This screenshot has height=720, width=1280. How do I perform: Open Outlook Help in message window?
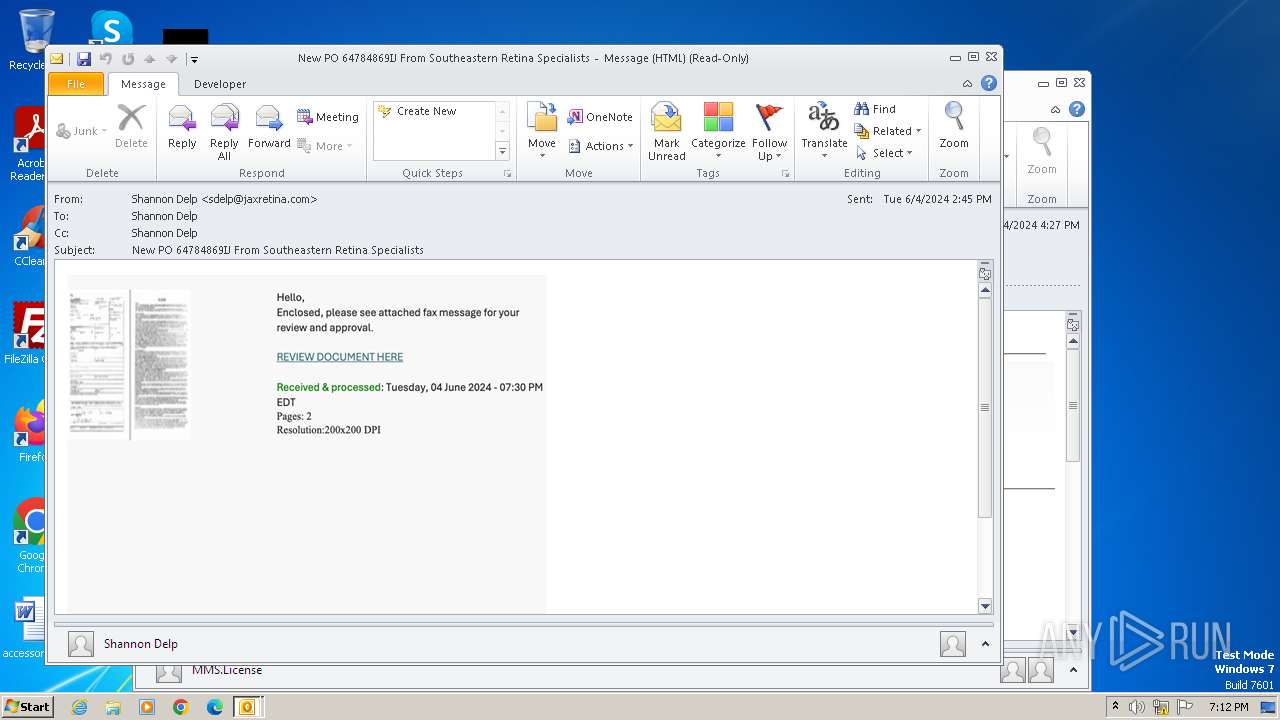tap(989, 84)
